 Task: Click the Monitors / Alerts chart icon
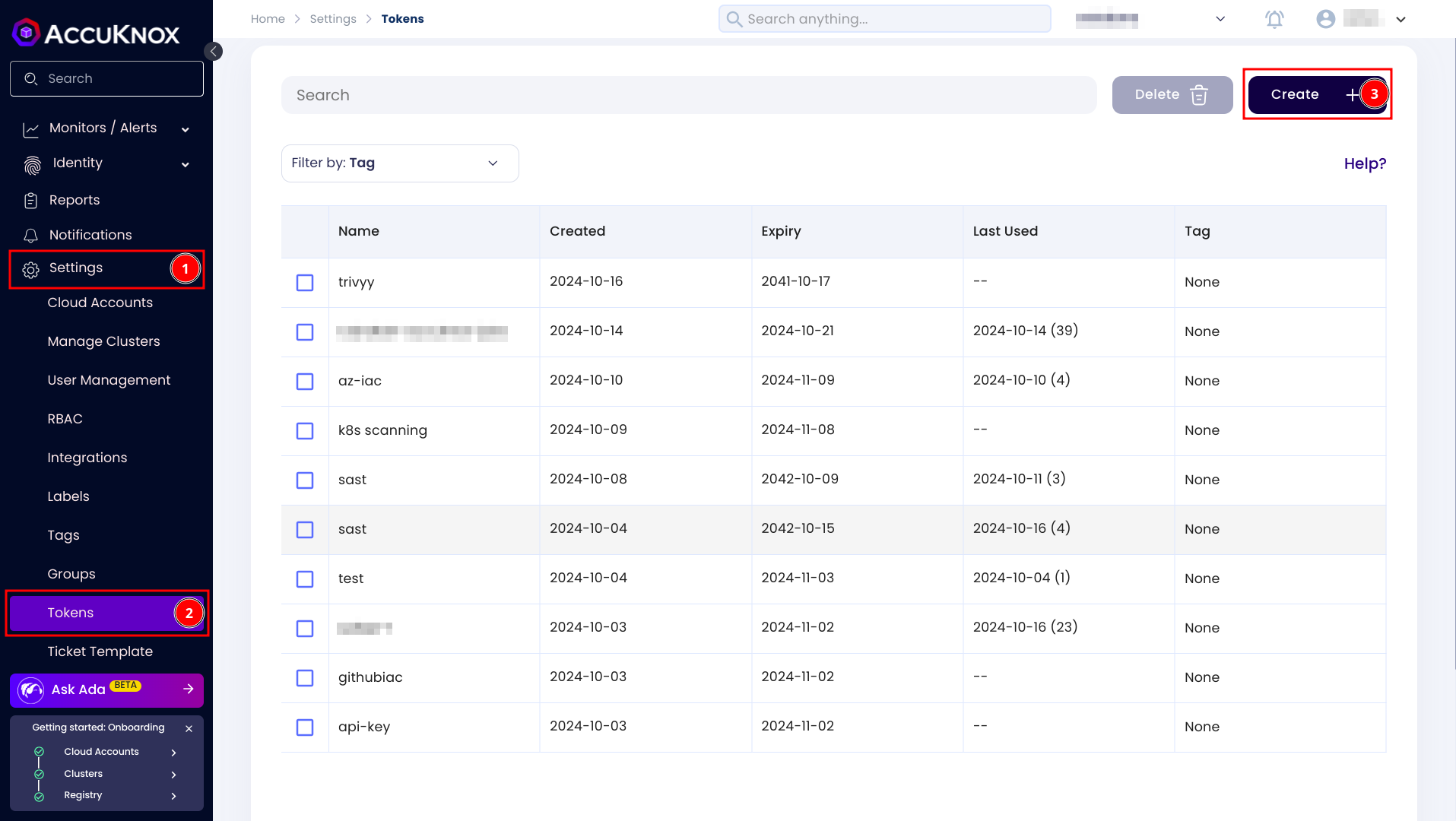coord(30,129)
